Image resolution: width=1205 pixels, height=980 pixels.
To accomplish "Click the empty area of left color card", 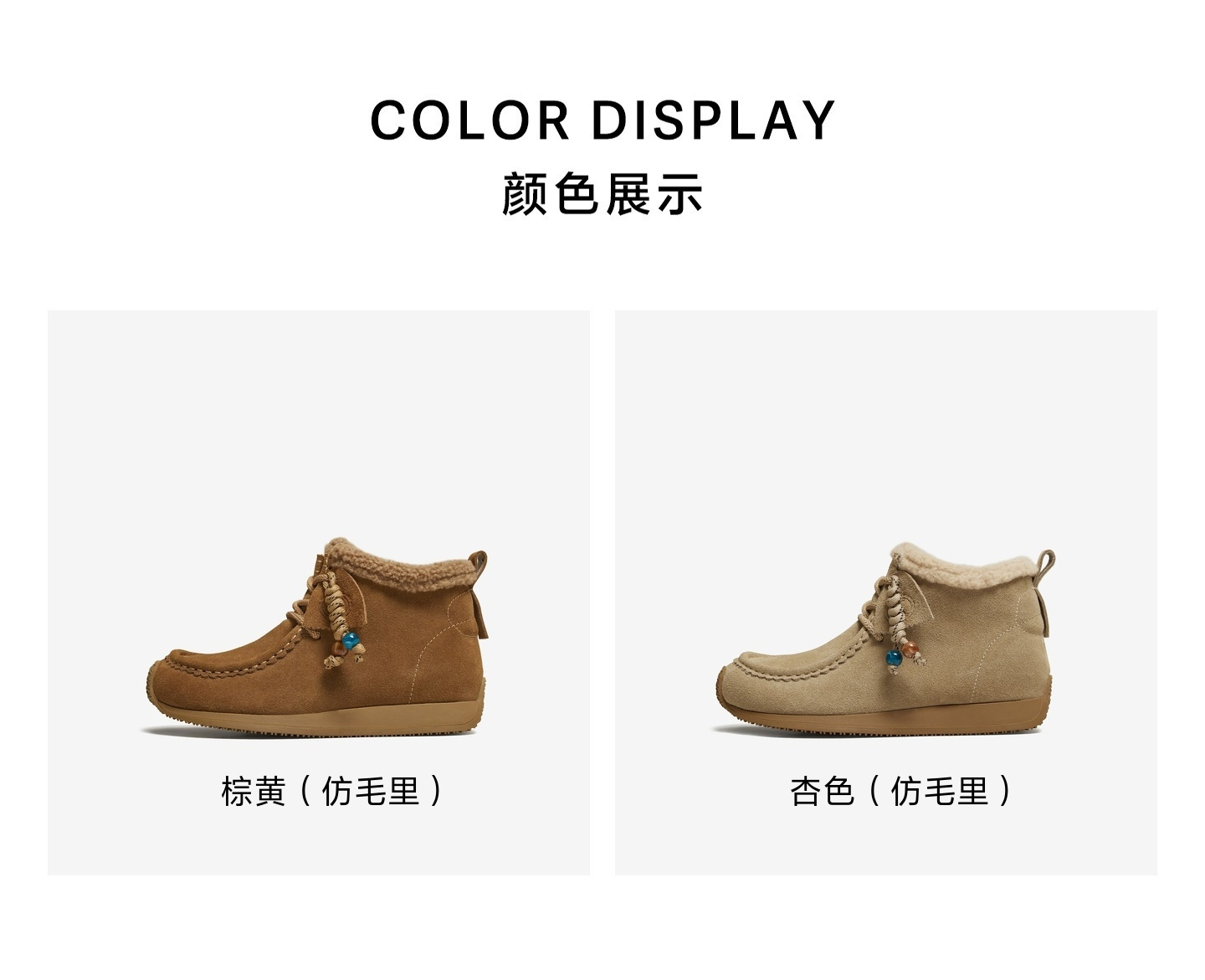I will point(318,418).
